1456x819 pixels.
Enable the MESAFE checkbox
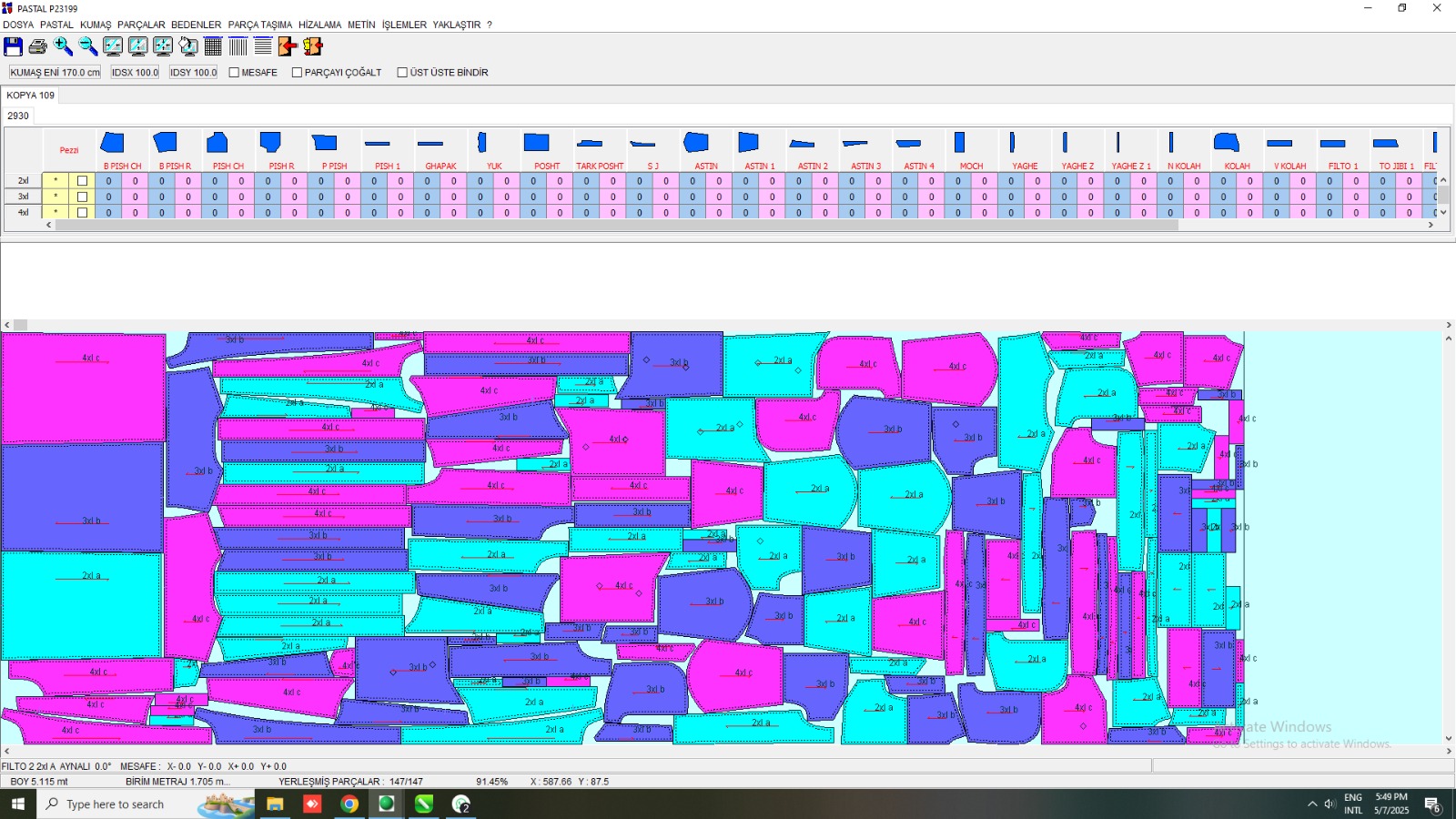pyautogui.click(x=234, y=73)
